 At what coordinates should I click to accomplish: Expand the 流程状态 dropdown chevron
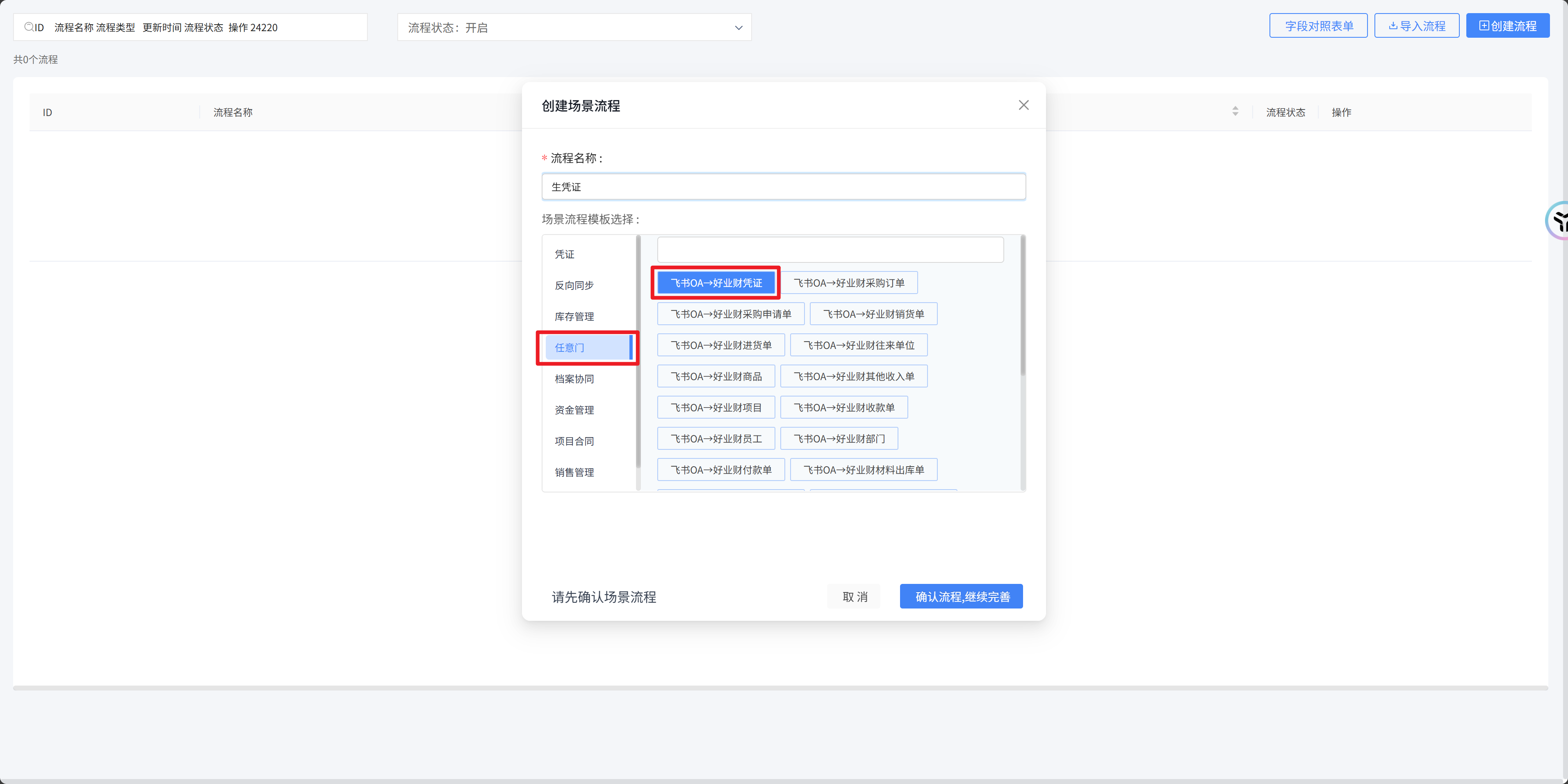point(738,28)
